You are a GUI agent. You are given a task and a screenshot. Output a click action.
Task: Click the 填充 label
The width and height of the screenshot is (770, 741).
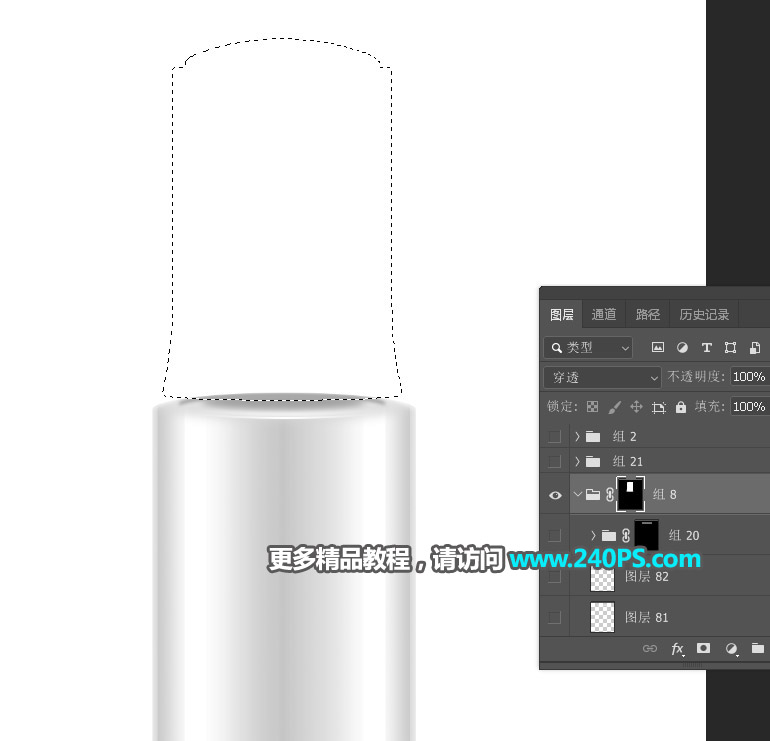coord(709,407)
